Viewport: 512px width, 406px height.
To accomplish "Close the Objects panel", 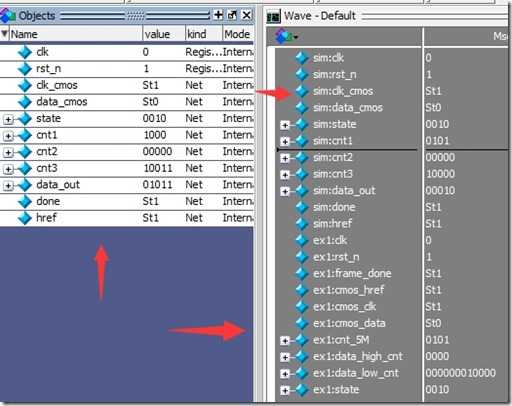I will tap(246, 15).
